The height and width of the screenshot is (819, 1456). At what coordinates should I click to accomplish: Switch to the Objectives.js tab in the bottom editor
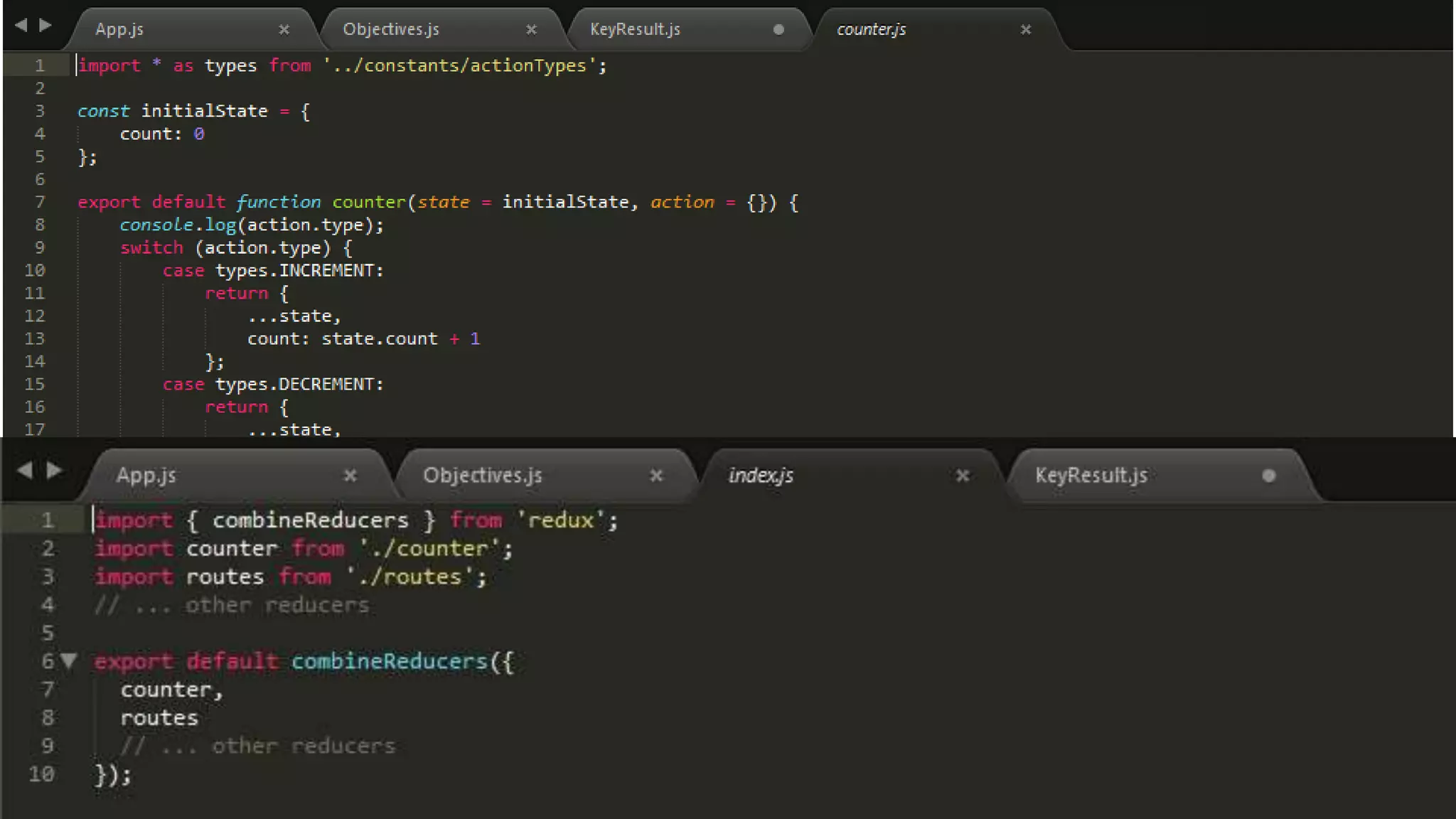pyautogui.click(x=482, y=475)
